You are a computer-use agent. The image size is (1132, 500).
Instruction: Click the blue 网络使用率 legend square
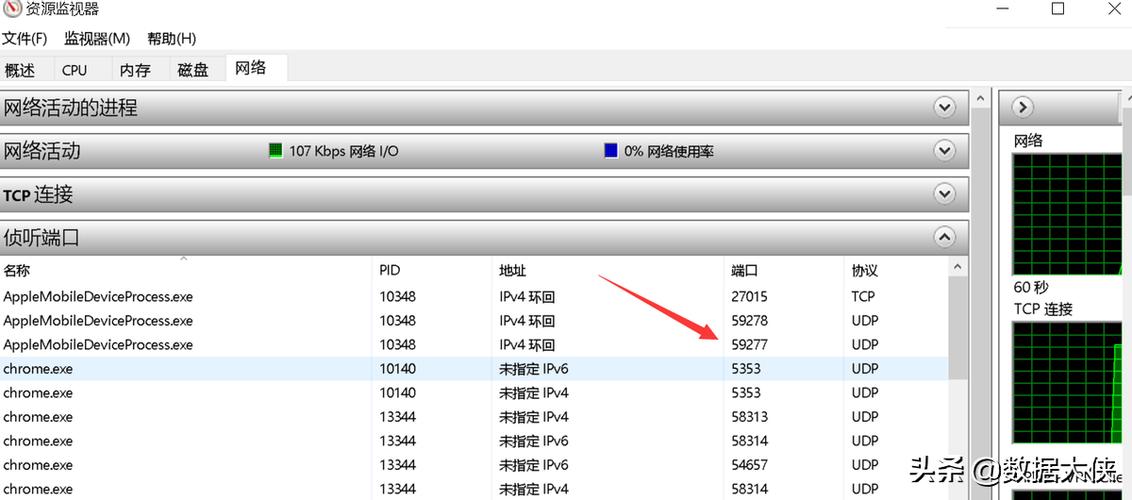pyautogui.click(x=611, y=151)
